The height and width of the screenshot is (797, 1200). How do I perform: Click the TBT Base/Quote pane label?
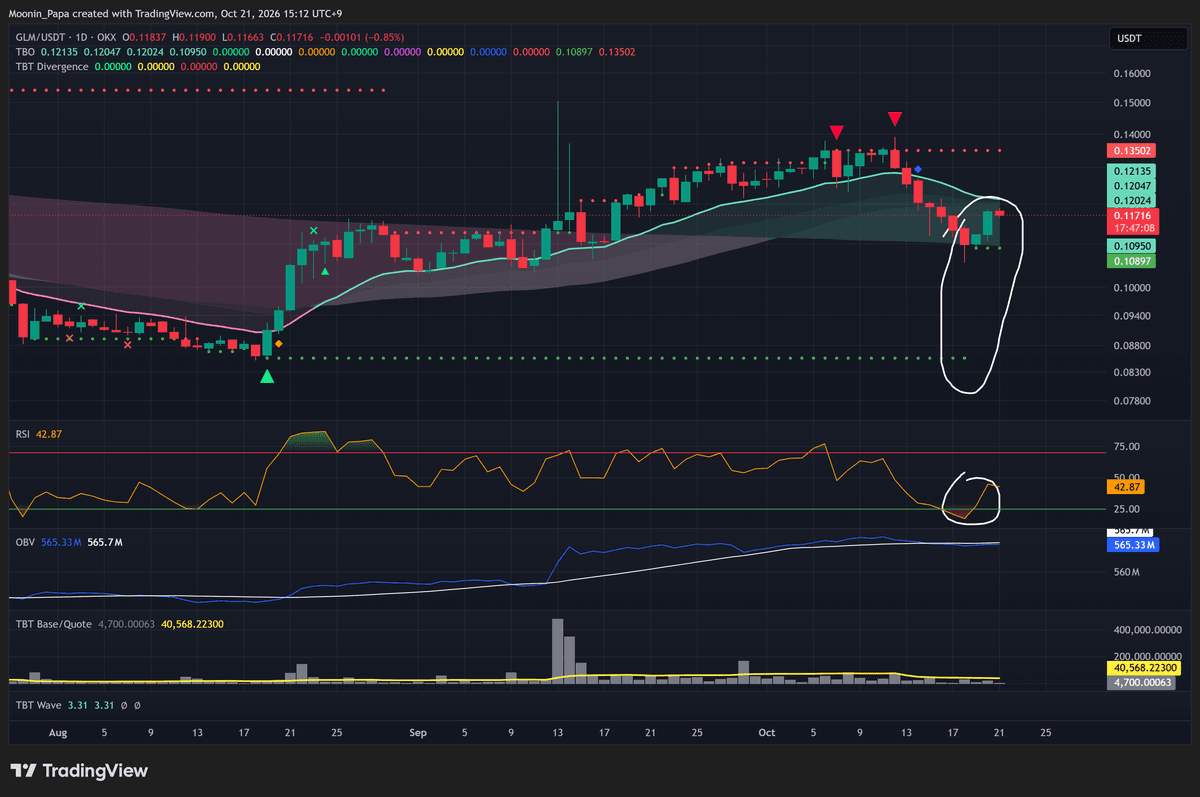(x=53, y=624)
